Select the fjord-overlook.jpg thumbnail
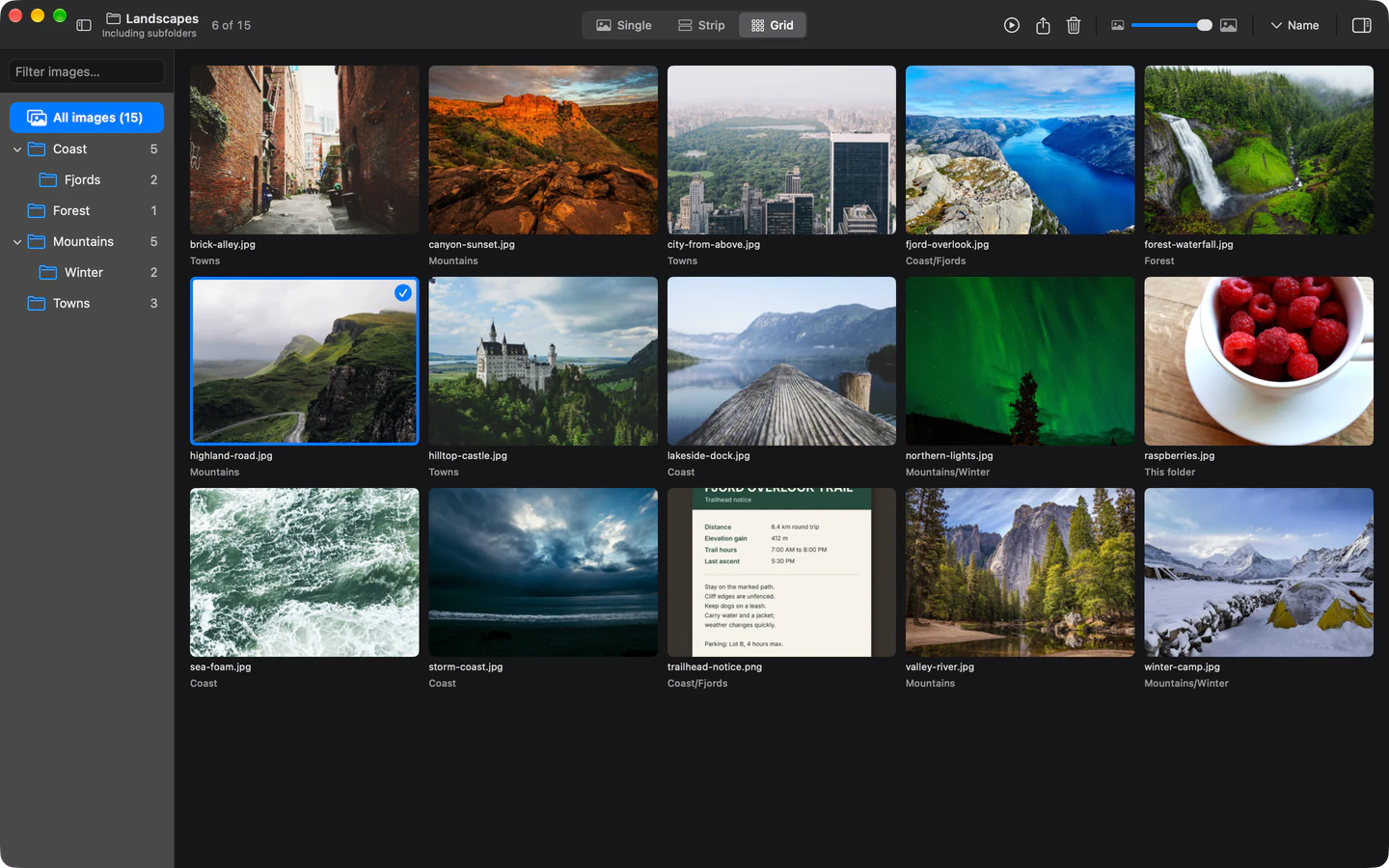 pyautogui.click(x=1021, y=149)
